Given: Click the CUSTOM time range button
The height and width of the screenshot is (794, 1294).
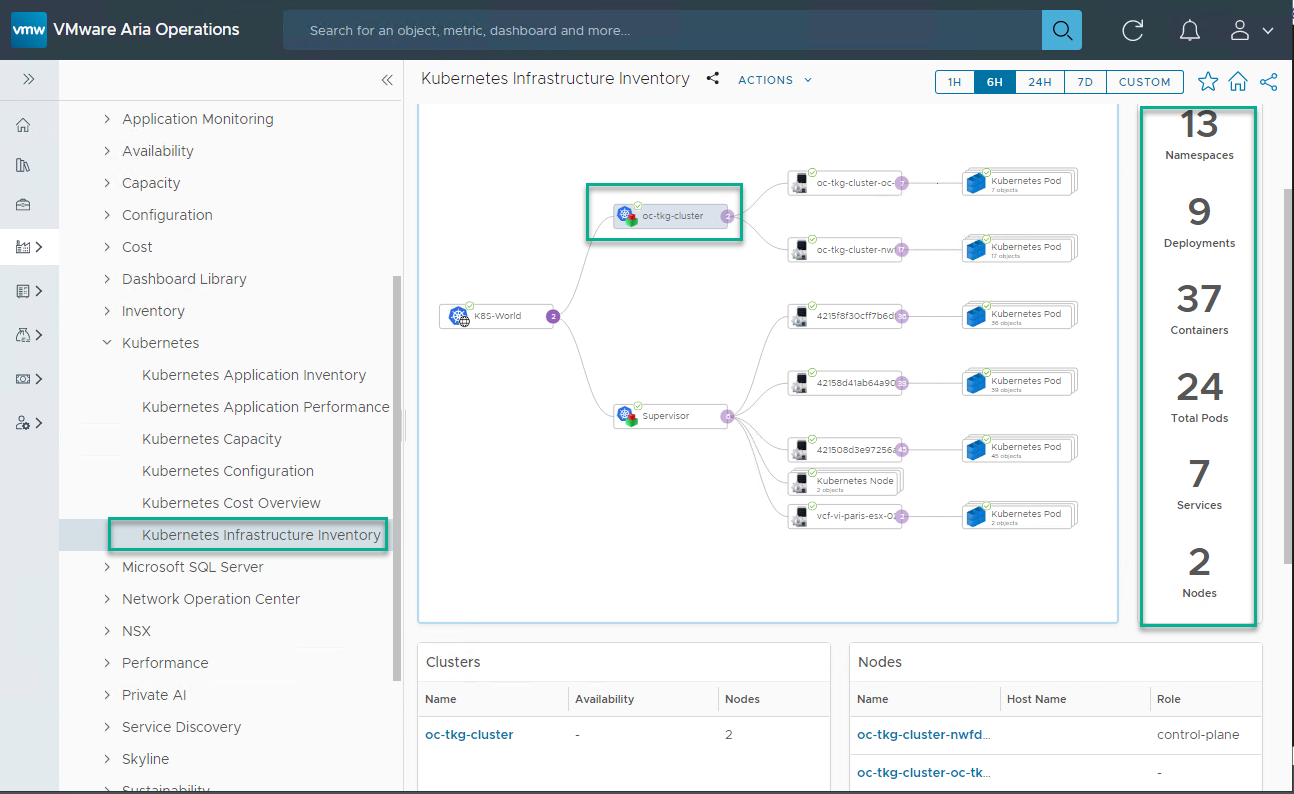Looking at the screenshot, I should click(x=1144, y=82).
